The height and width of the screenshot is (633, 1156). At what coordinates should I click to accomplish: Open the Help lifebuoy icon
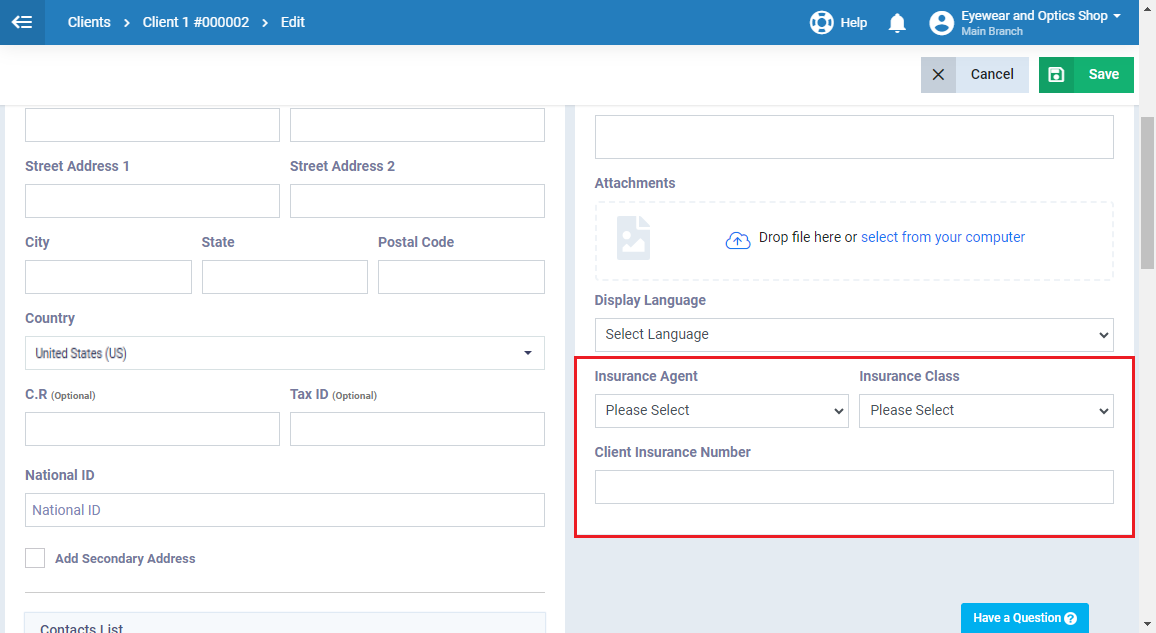coord(821,22)
